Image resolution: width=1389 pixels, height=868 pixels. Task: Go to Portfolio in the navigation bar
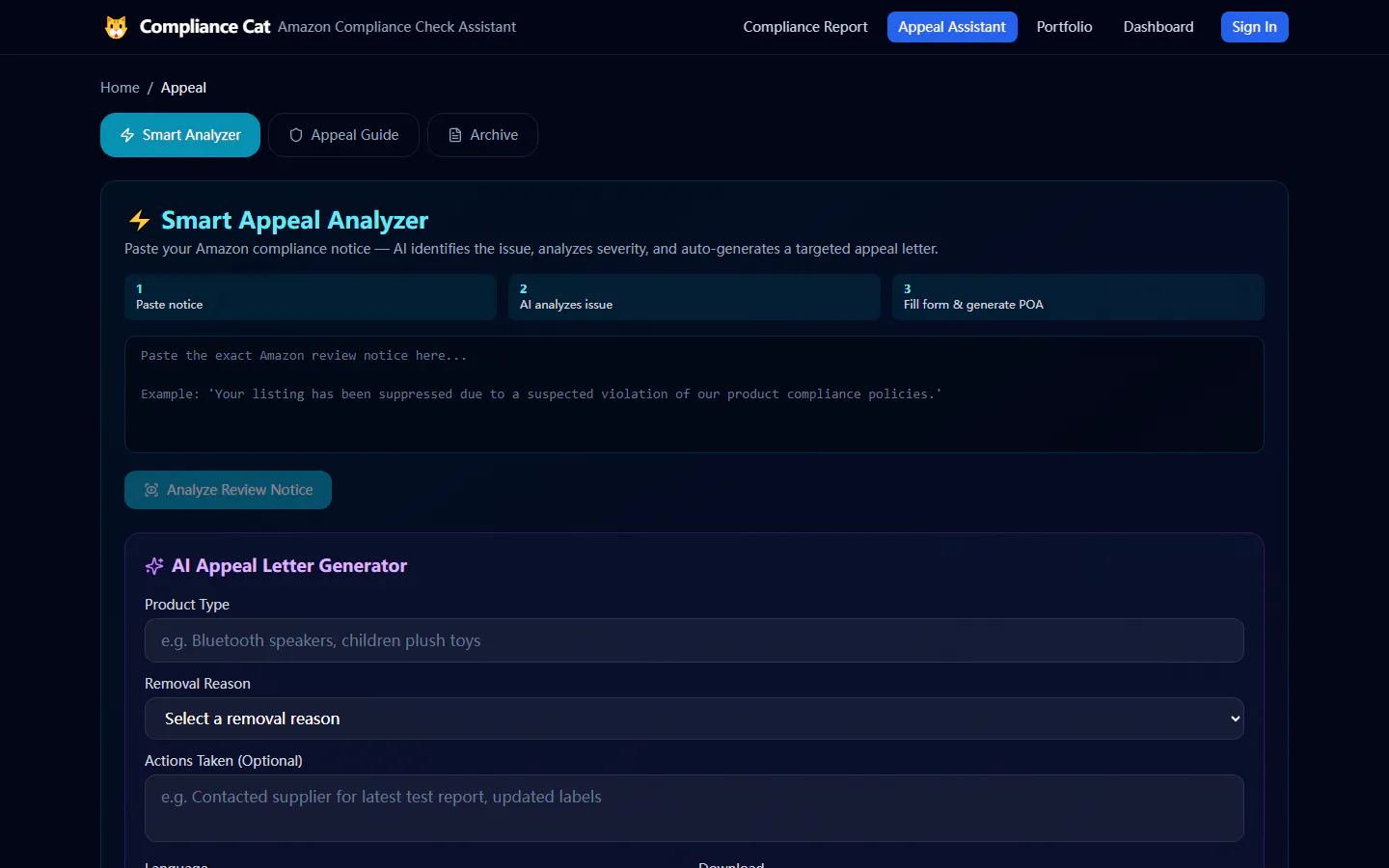pos(1065,27)
